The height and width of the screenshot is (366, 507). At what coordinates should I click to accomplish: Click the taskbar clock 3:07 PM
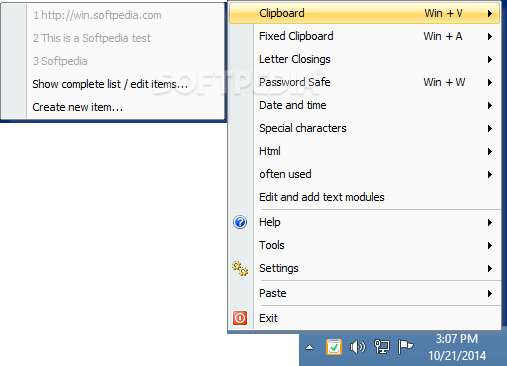click(x=457, y=339)
